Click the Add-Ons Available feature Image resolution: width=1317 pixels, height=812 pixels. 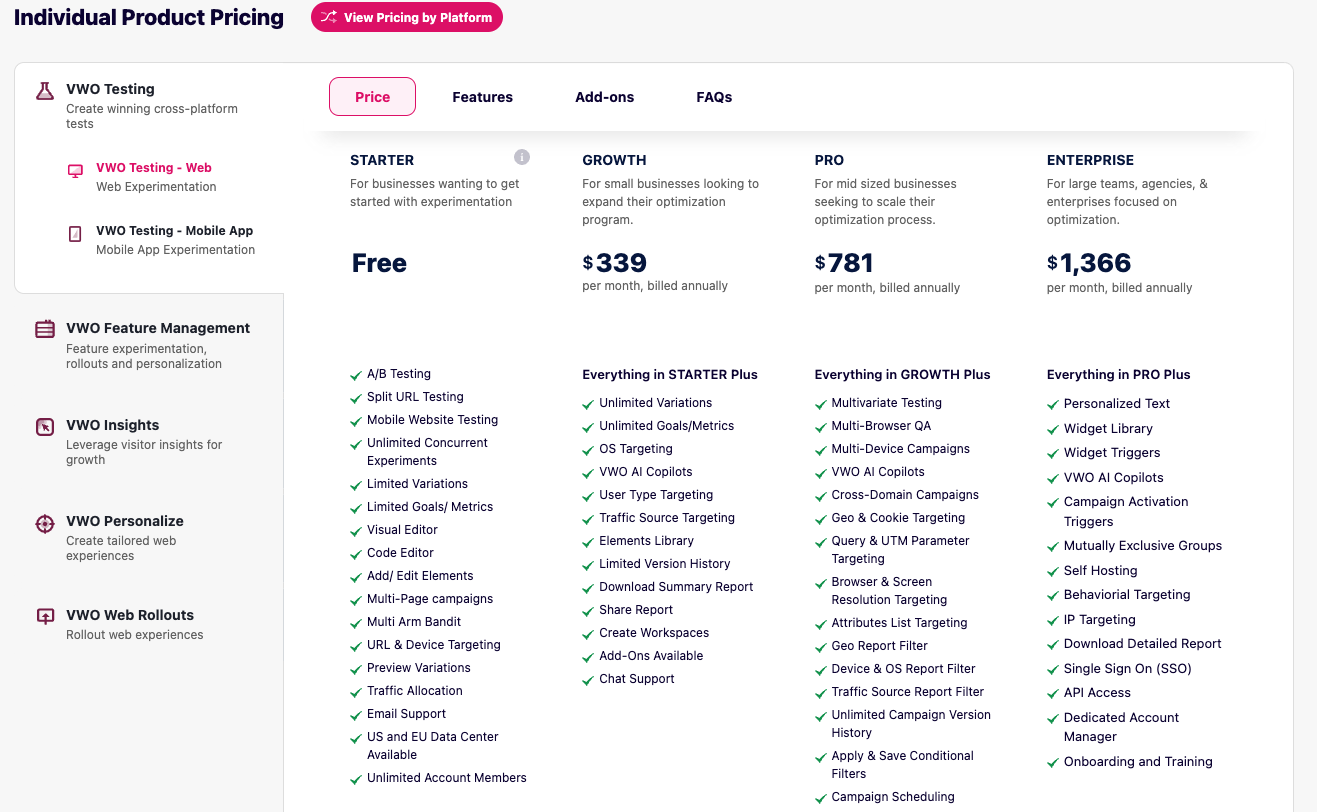coord(651,656)
